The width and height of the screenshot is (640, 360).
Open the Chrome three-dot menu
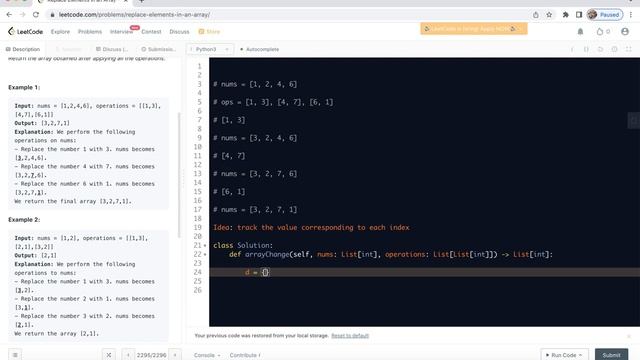(x=631, y=15)
